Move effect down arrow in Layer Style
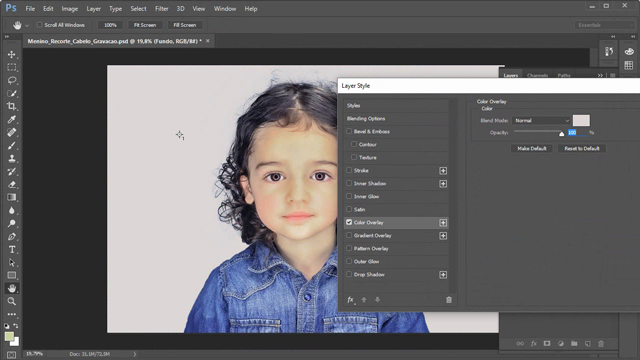 coord(377,300)
